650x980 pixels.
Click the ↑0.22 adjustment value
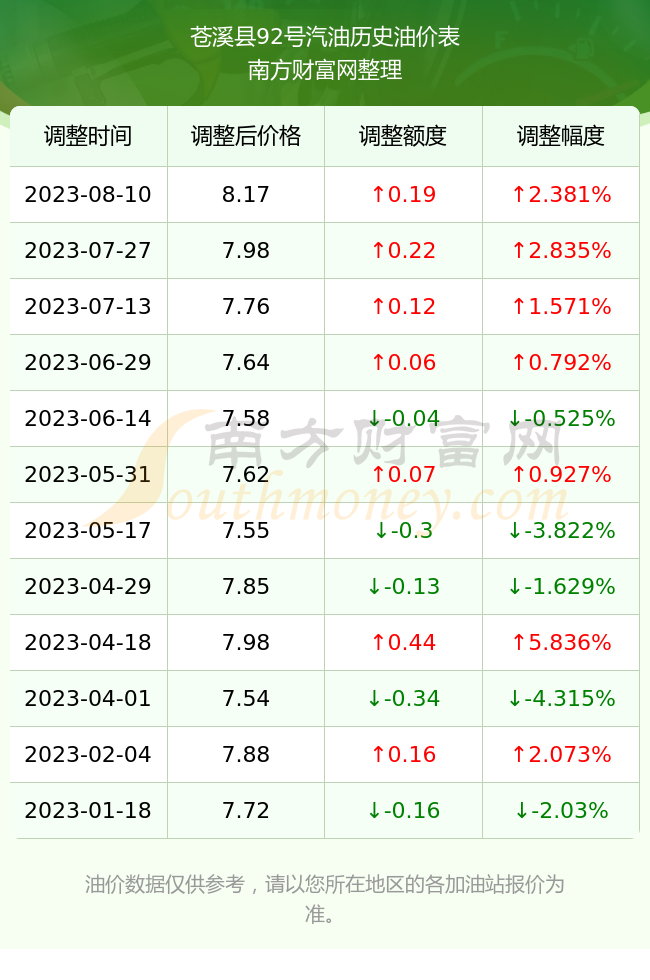(x=403, y=251)
